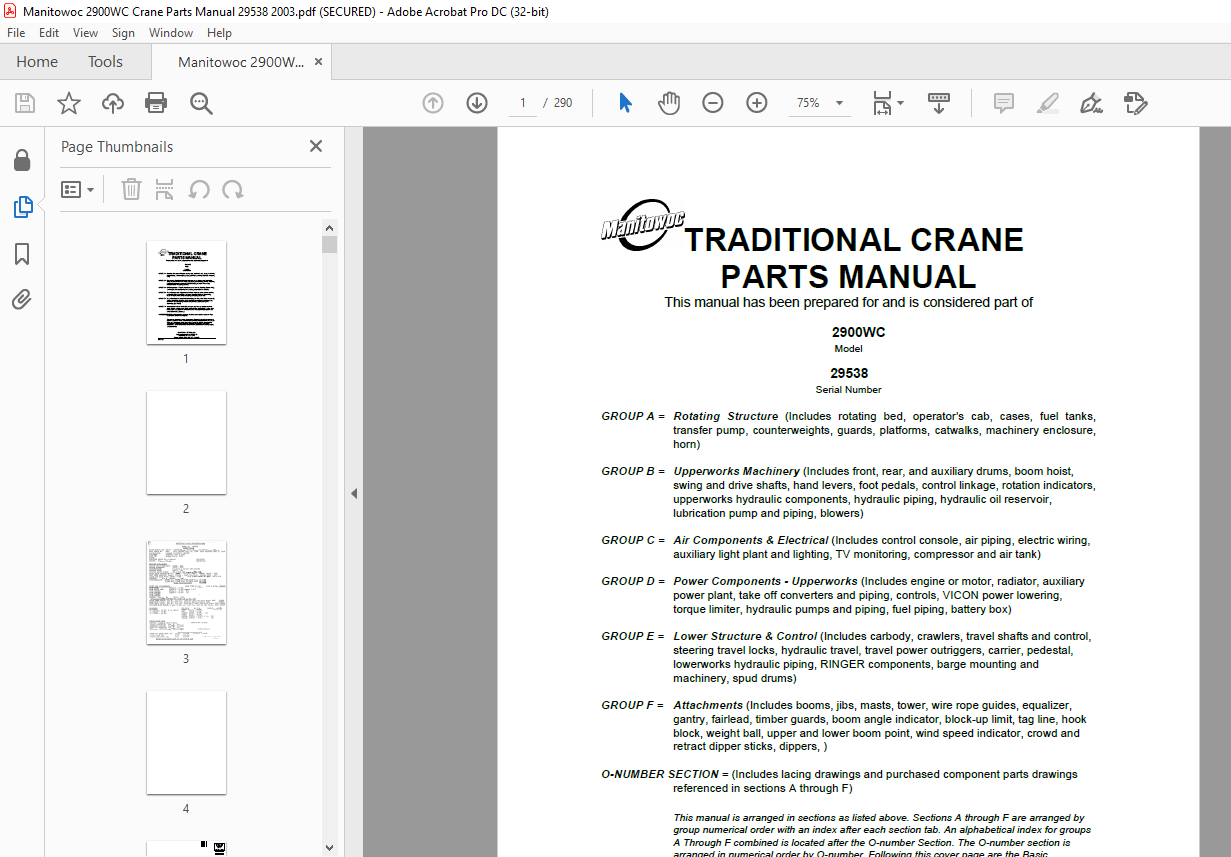Click the 'Air Components & Electrical' heading
The width and height of the screenshot is (1231, 857).
[751, 540]
